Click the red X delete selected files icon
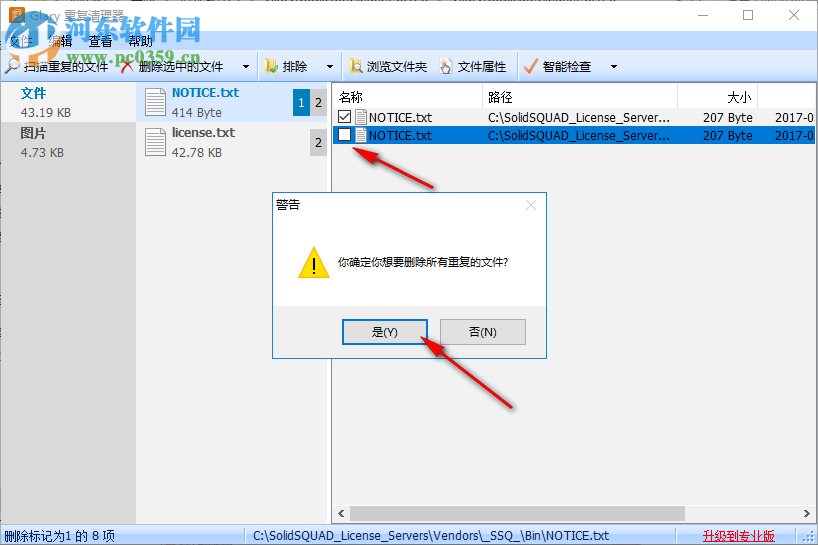The image size is (818, 545). (x=127, y=66)
